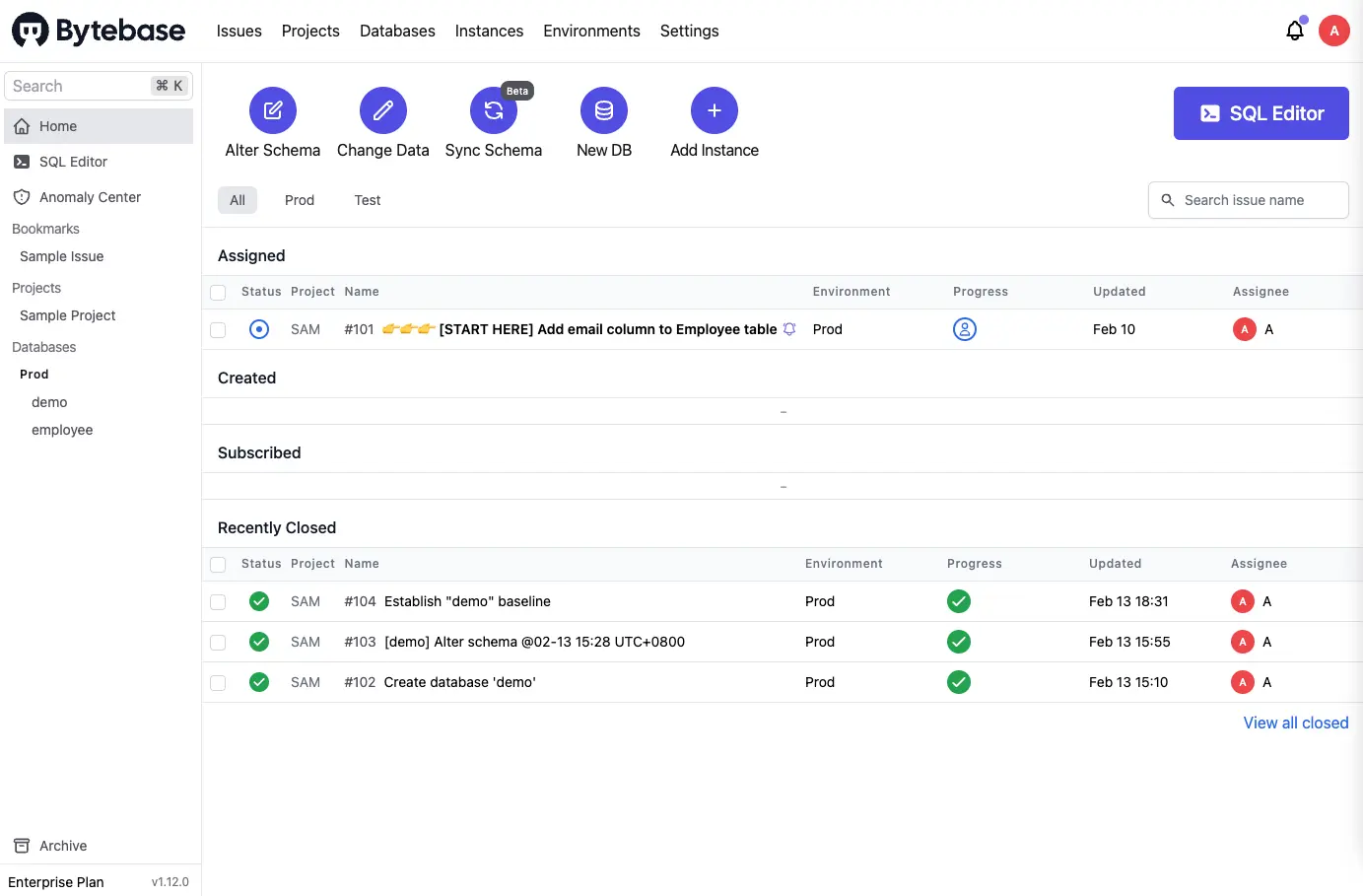This screenshot has height=896, width=1363.
Task: Click the blue SQL Editor button
Action: [1261, 113]
